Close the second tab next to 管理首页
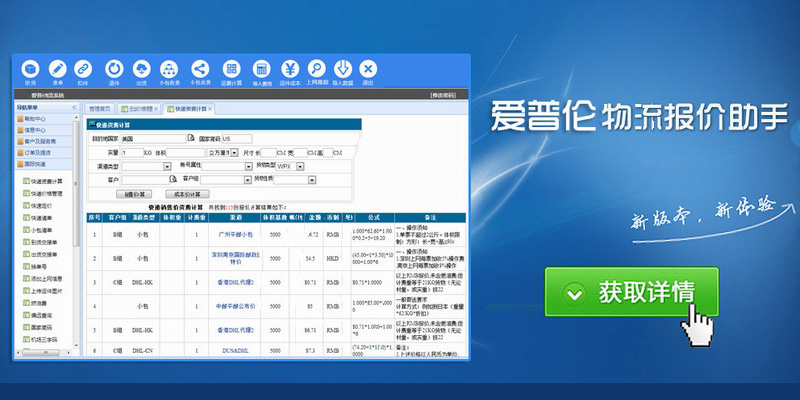Image resolution: width=800 pixels, height=400 pixels. [x=156, y=109]
